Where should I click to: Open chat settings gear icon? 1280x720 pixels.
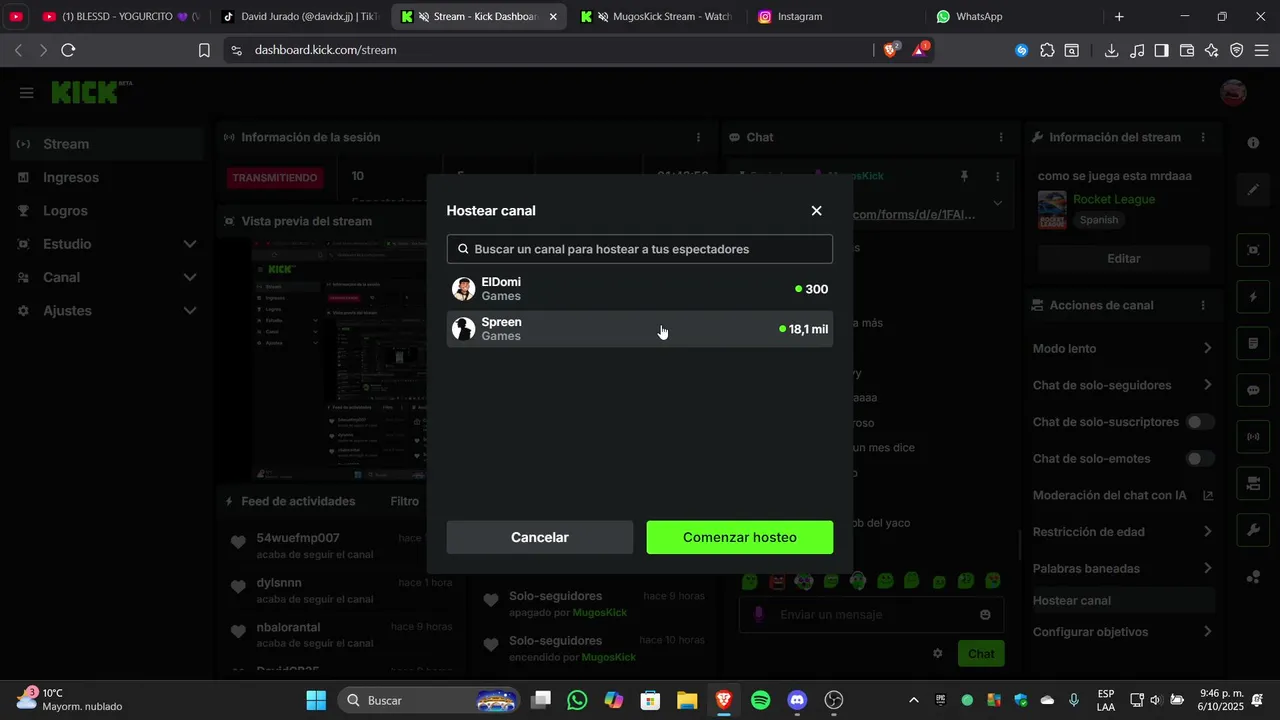[938, 653]
